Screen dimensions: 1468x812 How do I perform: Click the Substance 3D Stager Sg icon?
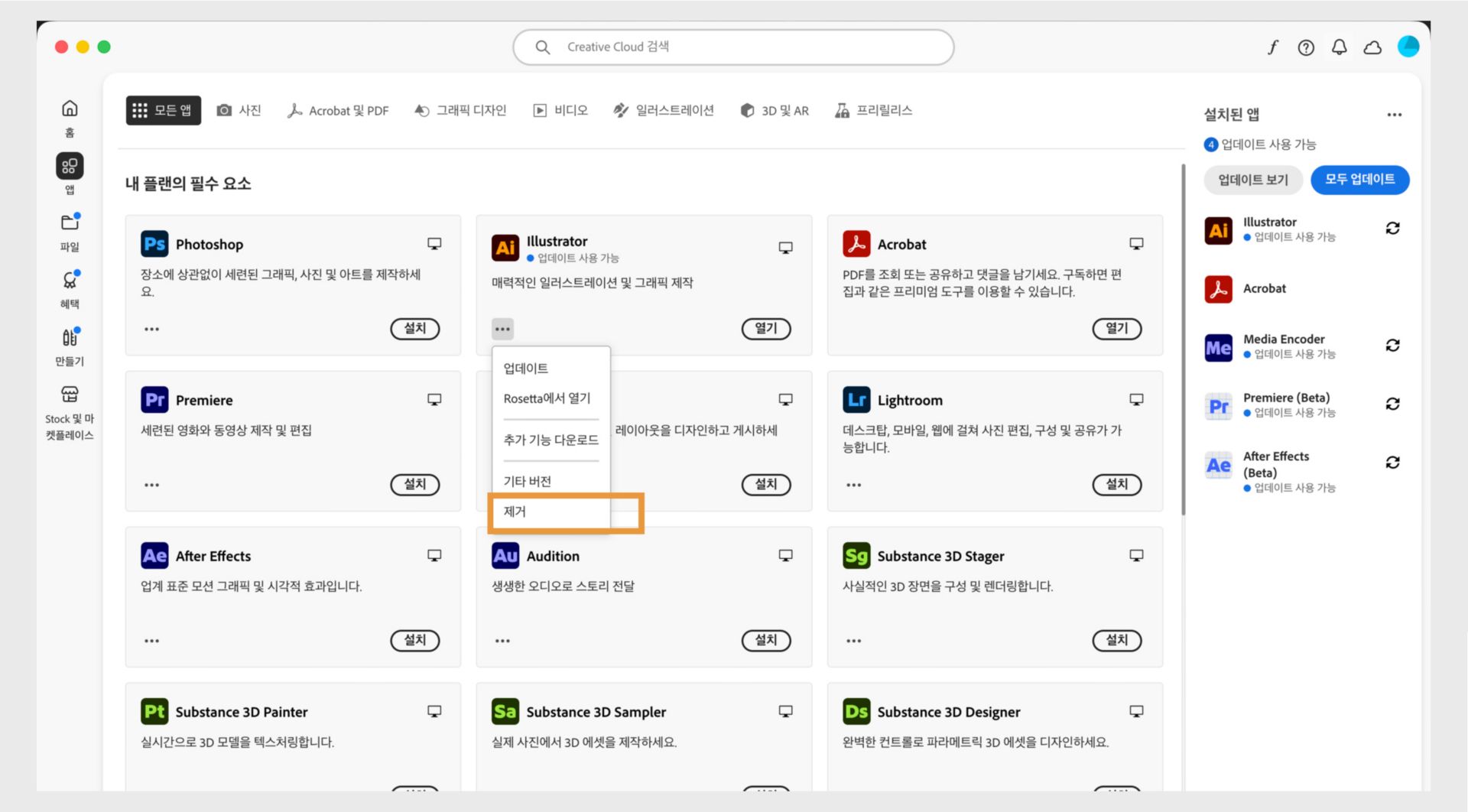pyautogui.click(x=856, y=556)
